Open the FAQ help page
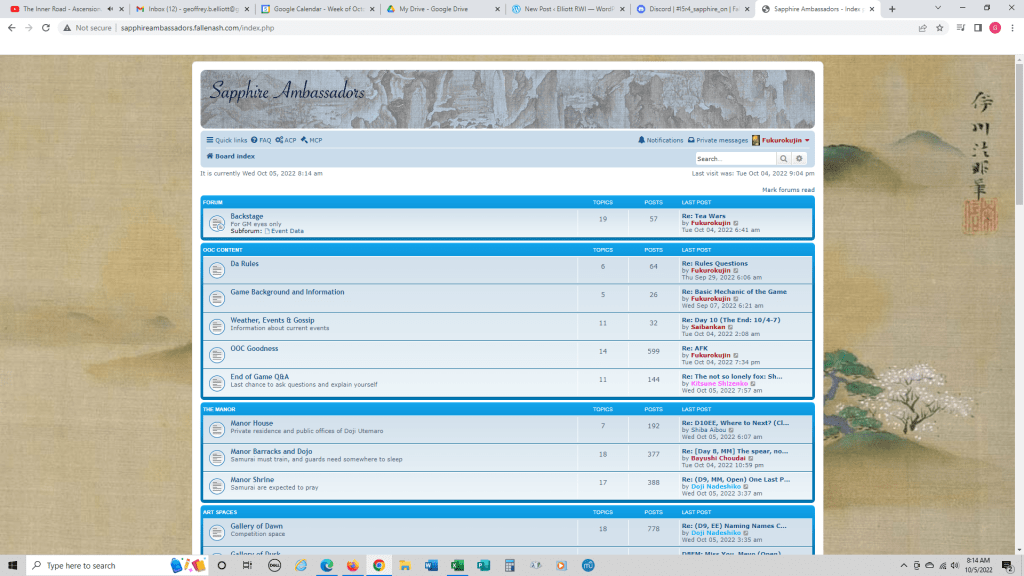The image size is (1024, 576). 261,140
